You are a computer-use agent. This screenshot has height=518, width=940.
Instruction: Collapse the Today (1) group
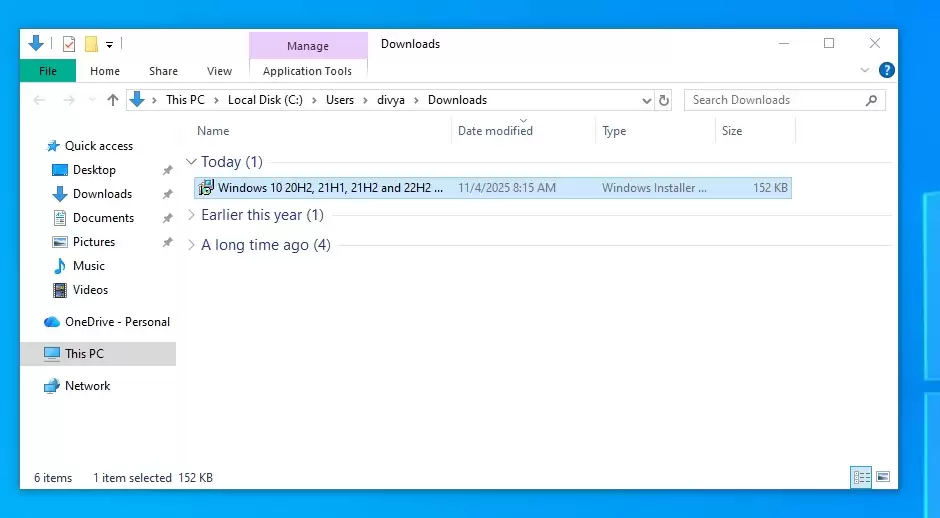tap(191, 162)
